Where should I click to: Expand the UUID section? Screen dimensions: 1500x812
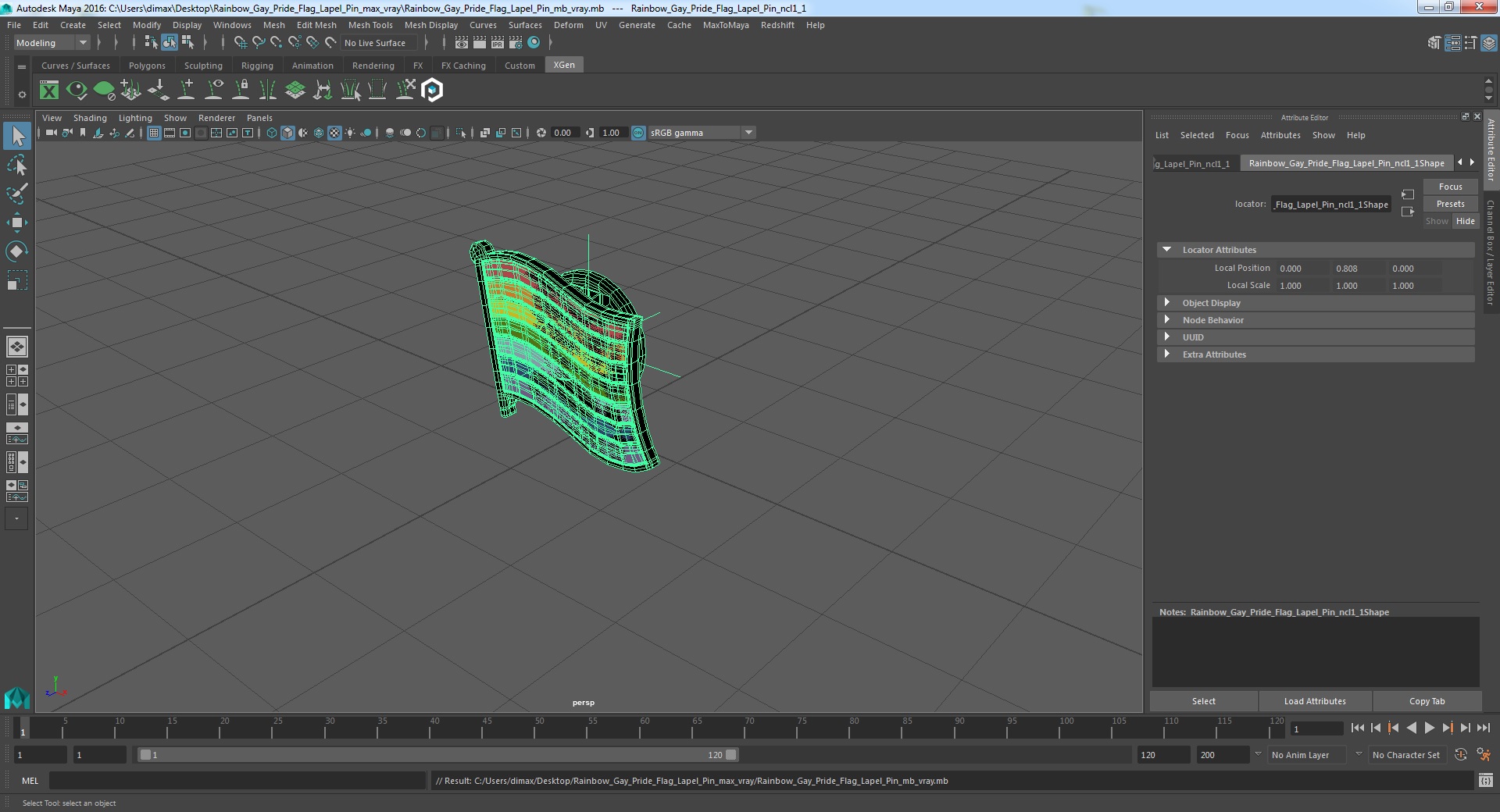click(1166, 337)
